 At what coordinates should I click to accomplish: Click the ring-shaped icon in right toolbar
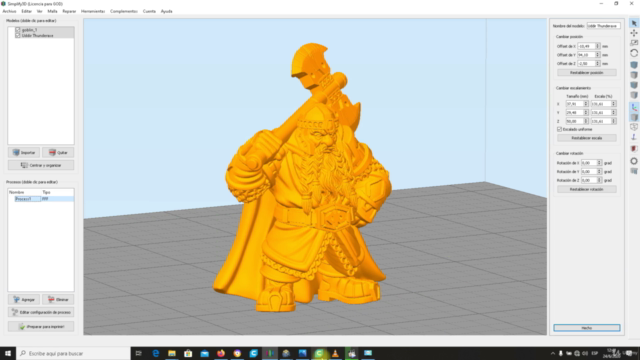pos(634,161)
